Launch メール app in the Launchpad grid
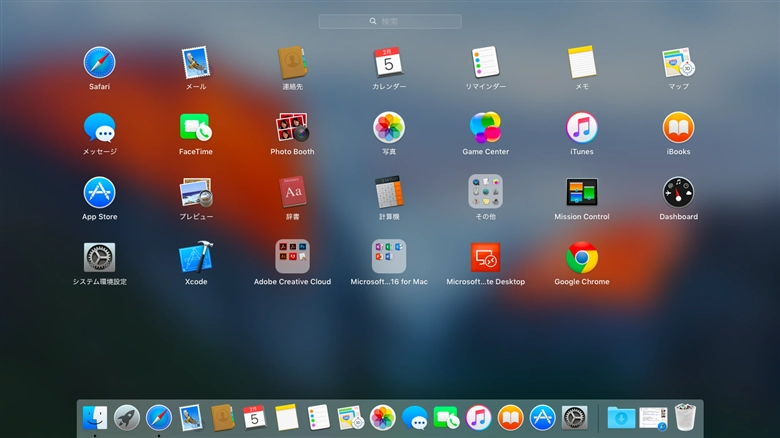The image size is (780, 438). [195, 63]
